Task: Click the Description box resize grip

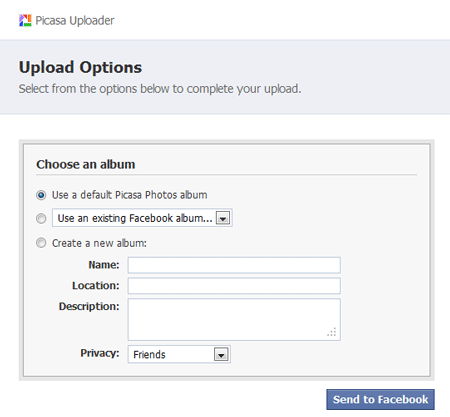Action: pyautogui.click(x=332, y=332)
